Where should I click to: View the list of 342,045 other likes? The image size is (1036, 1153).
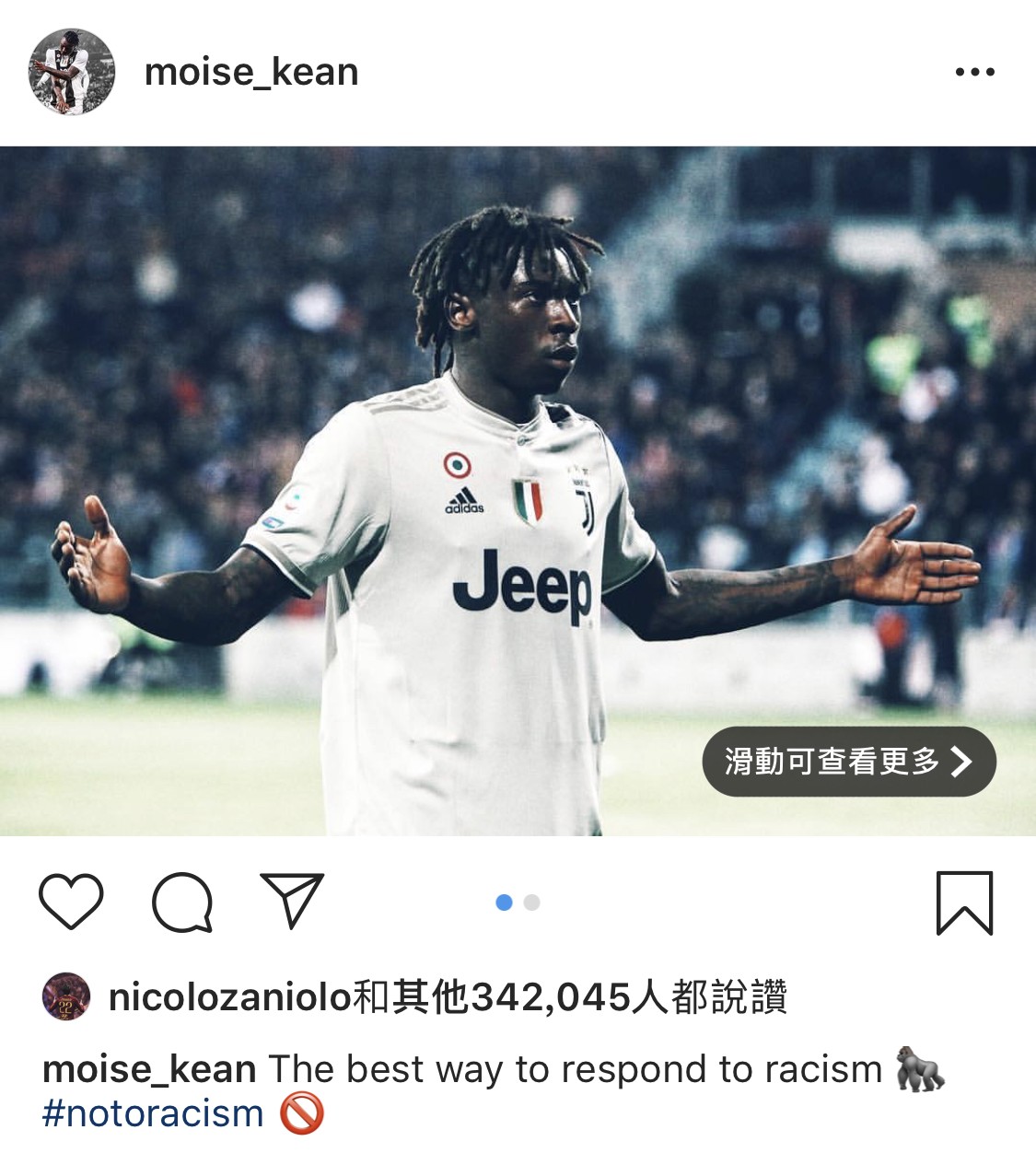(x=569, y=997)
